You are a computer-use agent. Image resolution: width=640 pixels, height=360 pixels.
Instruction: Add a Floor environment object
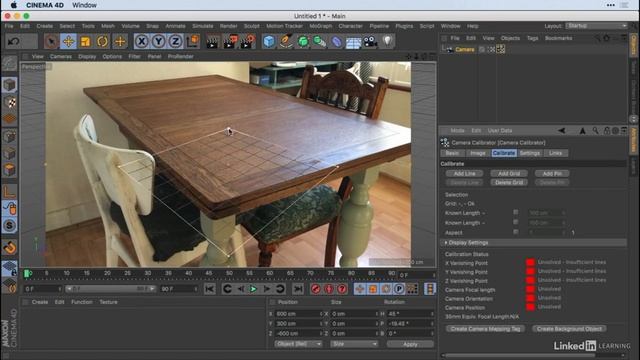tap(353, 42)
